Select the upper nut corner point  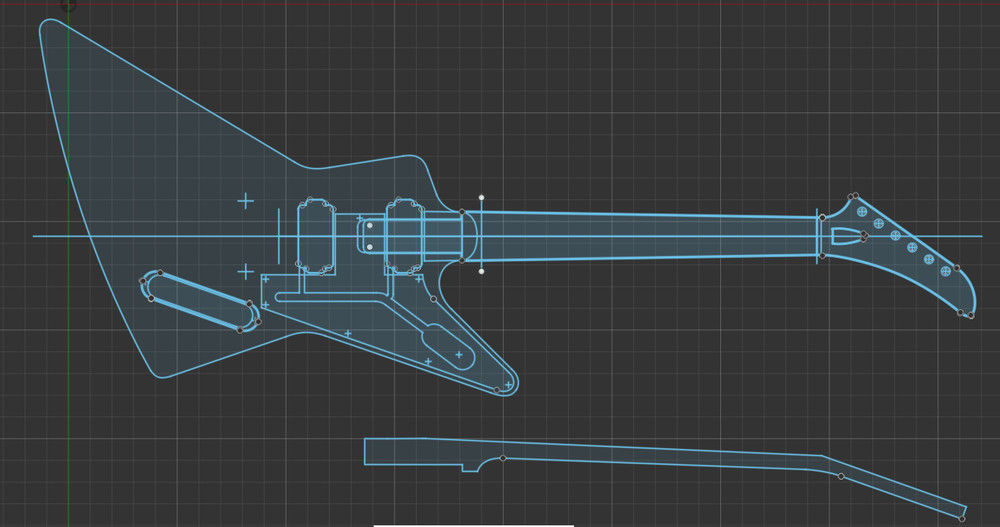822,217
